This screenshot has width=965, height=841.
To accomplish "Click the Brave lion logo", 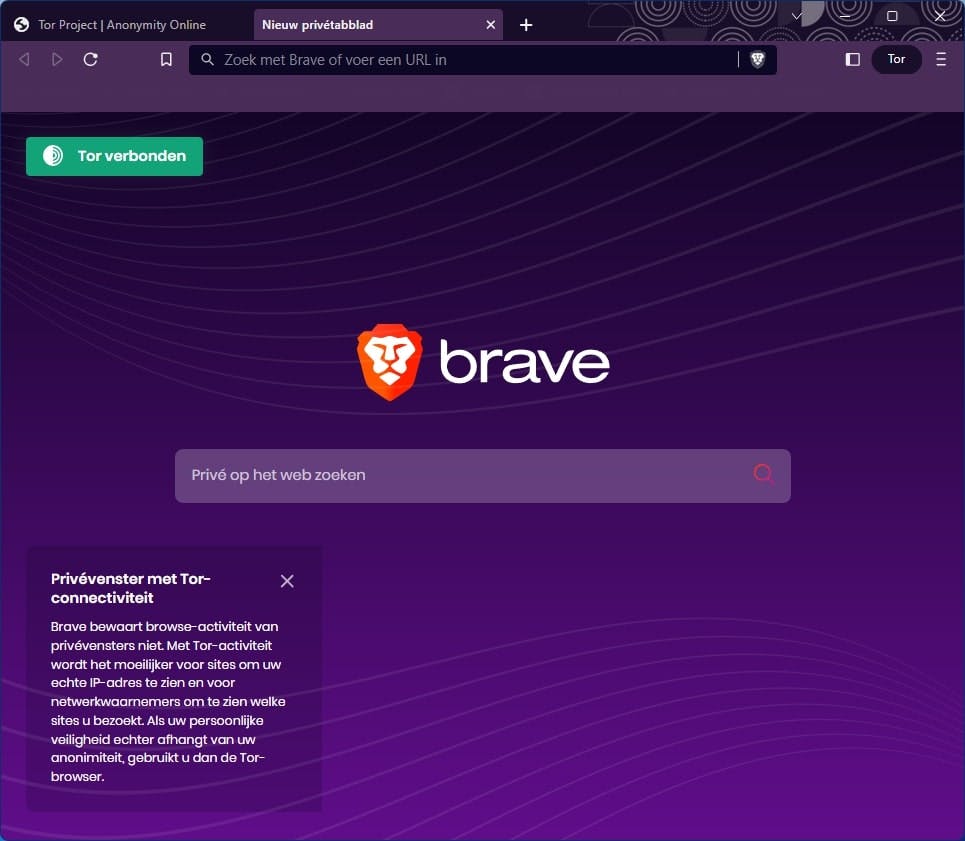I will coord(390,362).
